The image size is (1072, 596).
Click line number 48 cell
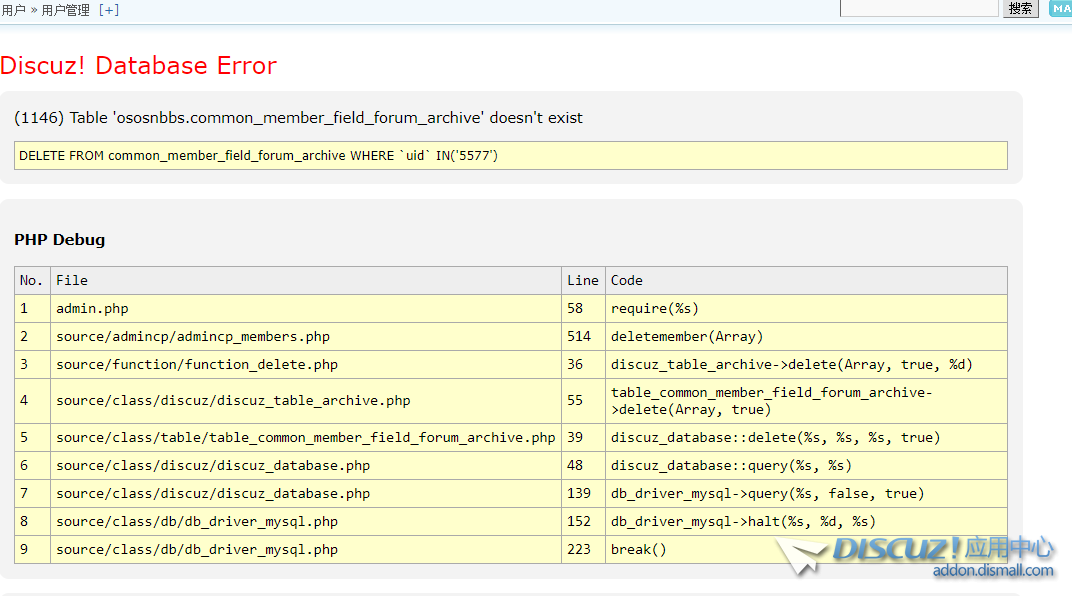583,465
